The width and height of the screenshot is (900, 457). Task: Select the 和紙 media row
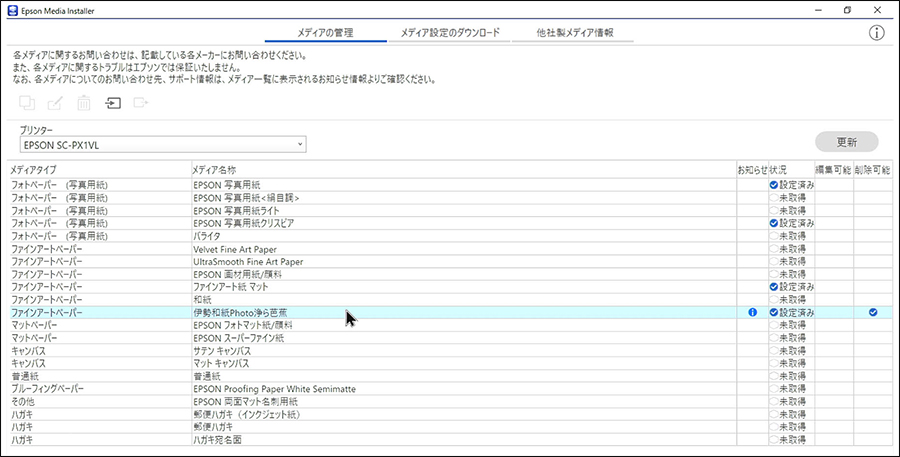pyautogui.click(x=450, y=300)
